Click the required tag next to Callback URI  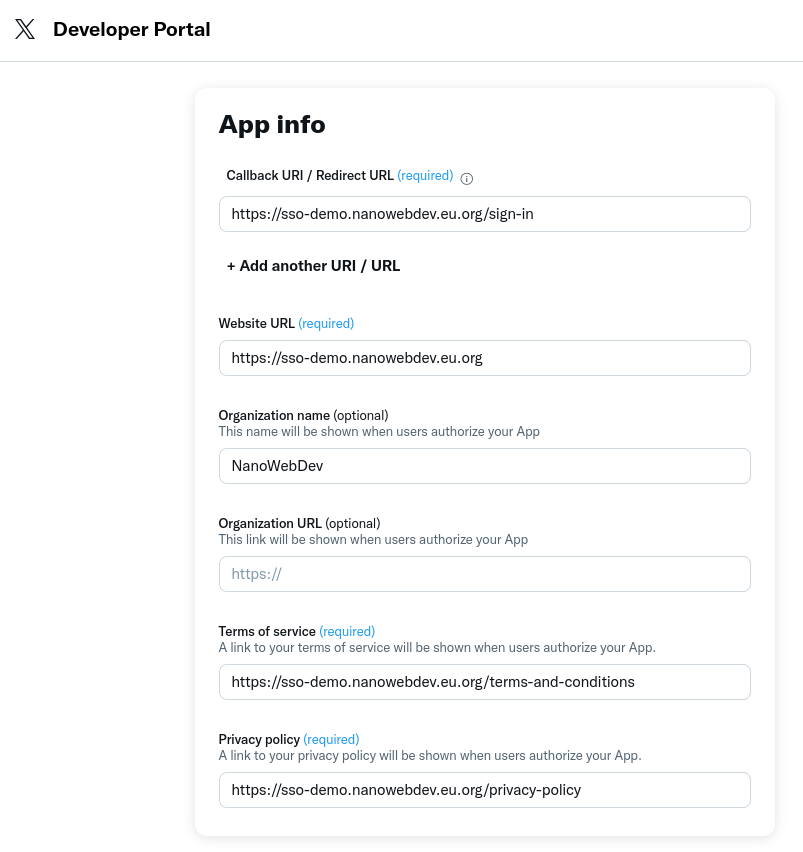tap(425, 175)
